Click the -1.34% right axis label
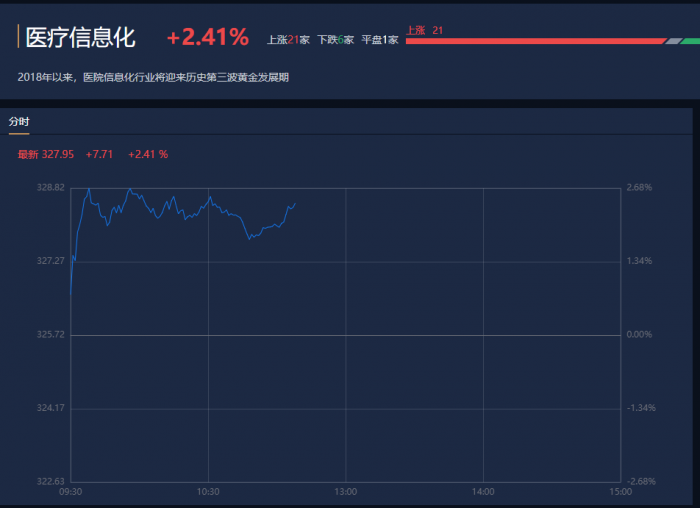Image resolution: width=700 pixels, height=508 pixels. coord(641,408)
